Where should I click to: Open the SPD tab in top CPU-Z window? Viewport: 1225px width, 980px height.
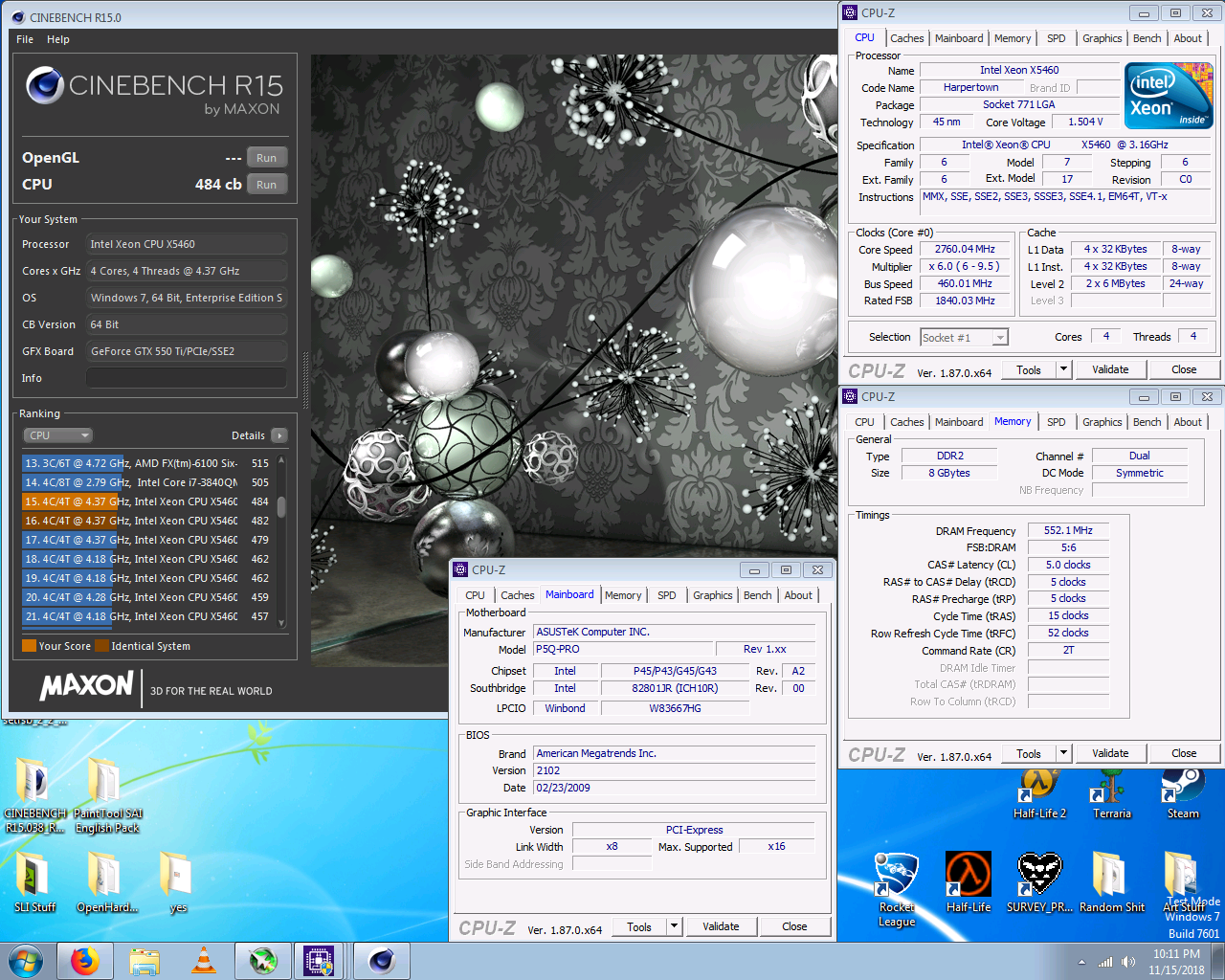1056,38
